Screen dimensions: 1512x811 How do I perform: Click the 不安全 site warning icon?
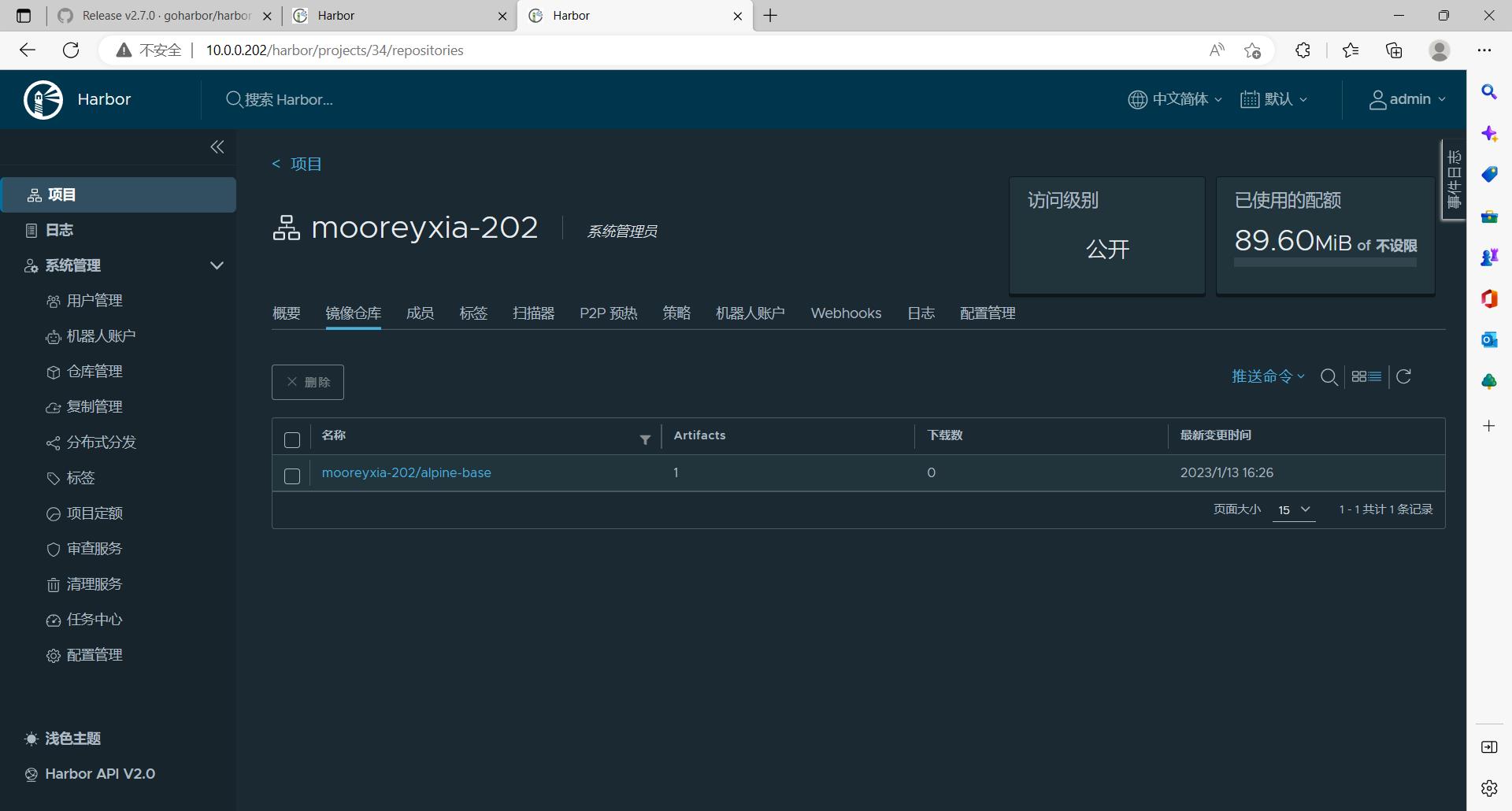tap(124, 50)
